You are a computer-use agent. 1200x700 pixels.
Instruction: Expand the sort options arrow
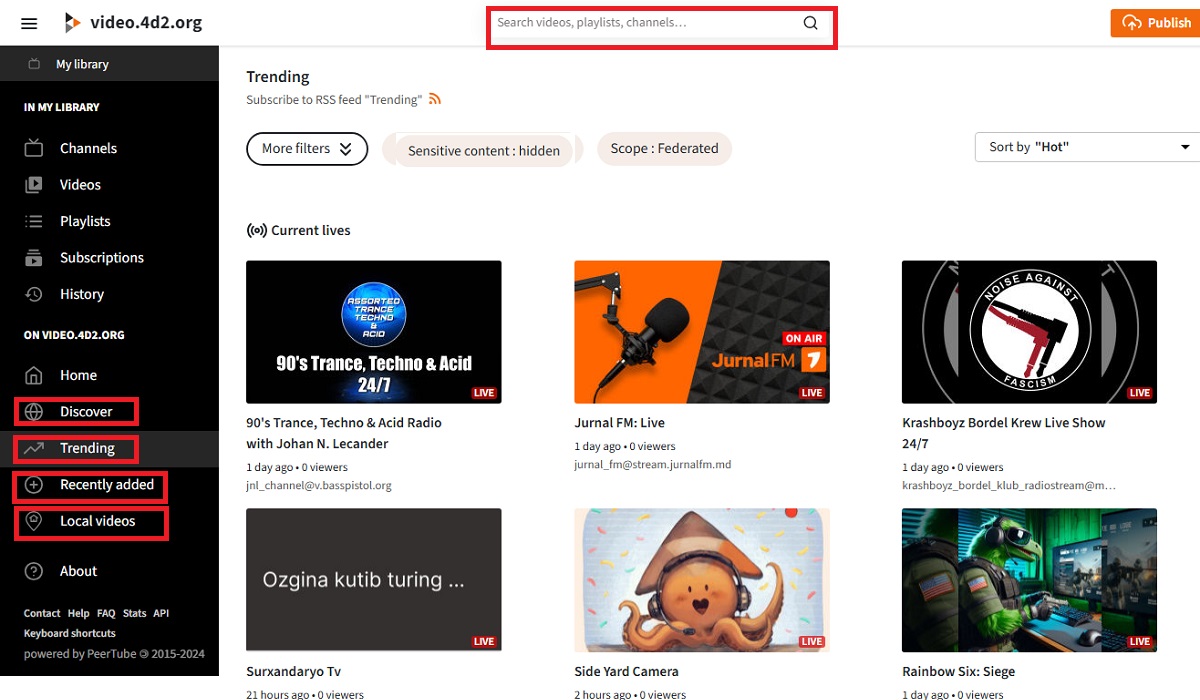1184,146
